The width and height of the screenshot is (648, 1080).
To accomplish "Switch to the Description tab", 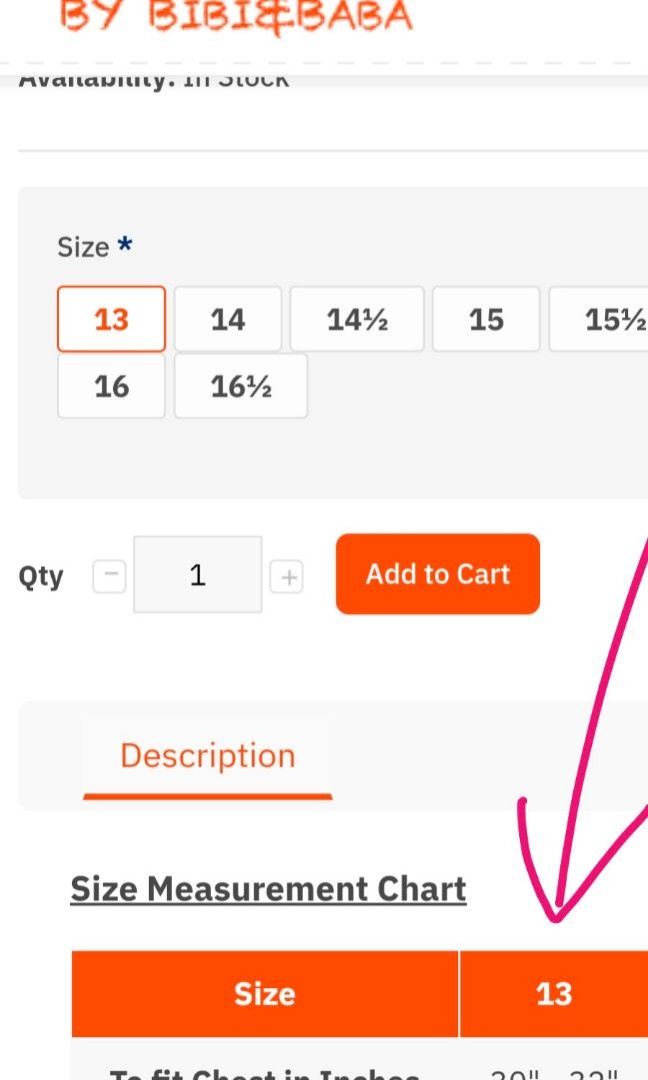I will click(207, 756).
